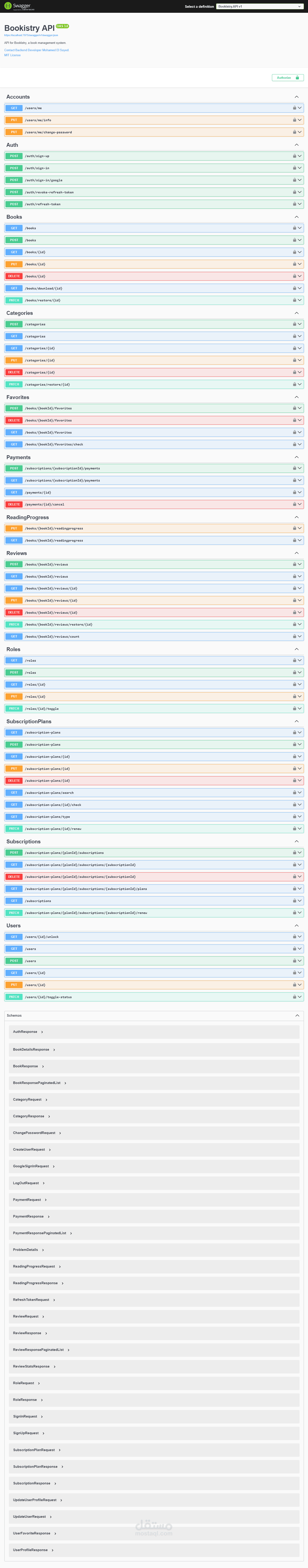The height and width of the screenshot is (1568, 308).
Task: Click the path text "/books/{bookId}/reviews/count"
Action: (x=52, y=637)
